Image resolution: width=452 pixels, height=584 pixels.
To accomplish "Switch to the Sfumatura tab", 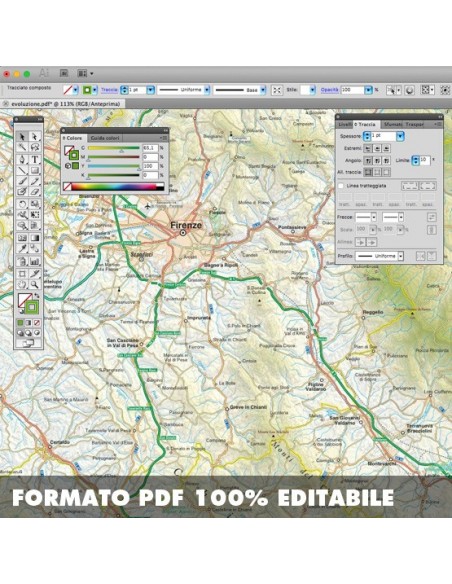I will (393, 124).
